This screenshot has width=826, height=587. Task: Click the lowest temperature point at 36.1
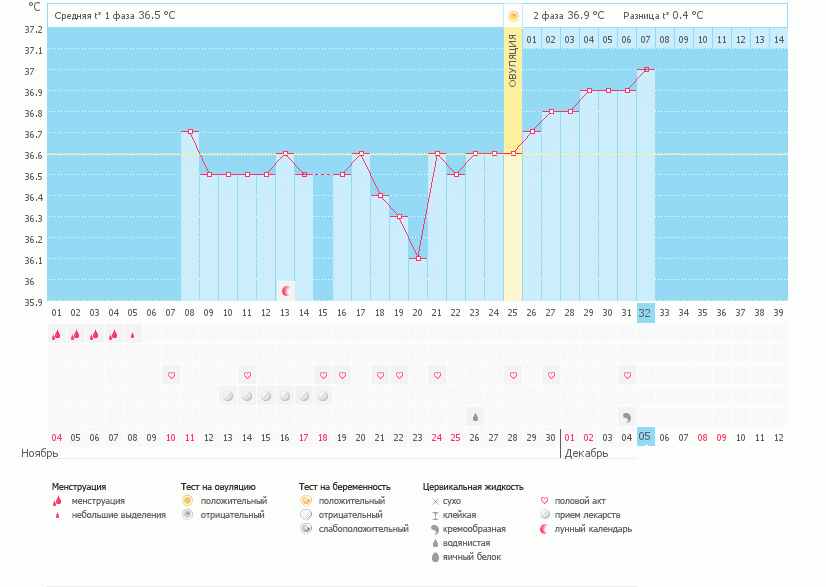[x=418, y=258]
